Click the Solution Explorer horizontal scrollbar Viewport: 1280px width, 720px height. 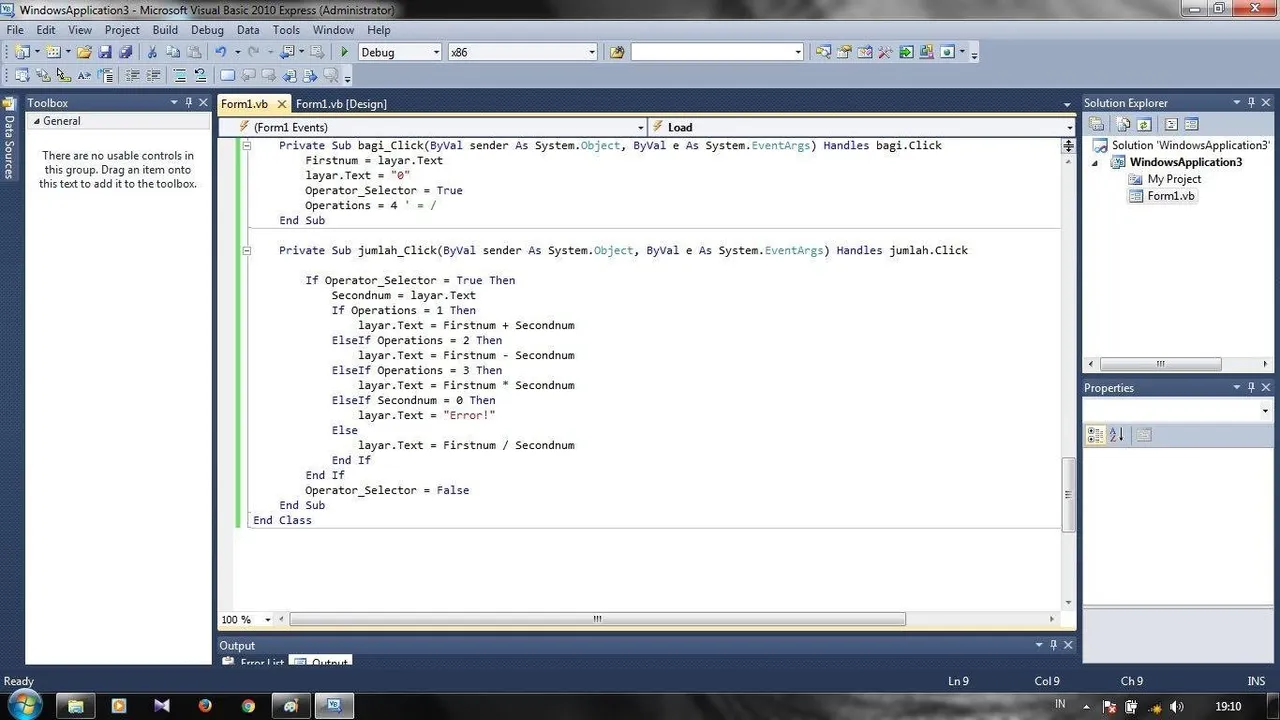[x=1160, y=365]
